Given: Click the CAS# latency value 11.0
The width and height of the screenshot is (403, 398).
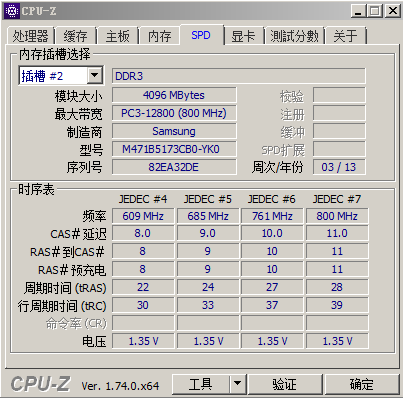Looking at the screenshot, I should coord(337,233).
